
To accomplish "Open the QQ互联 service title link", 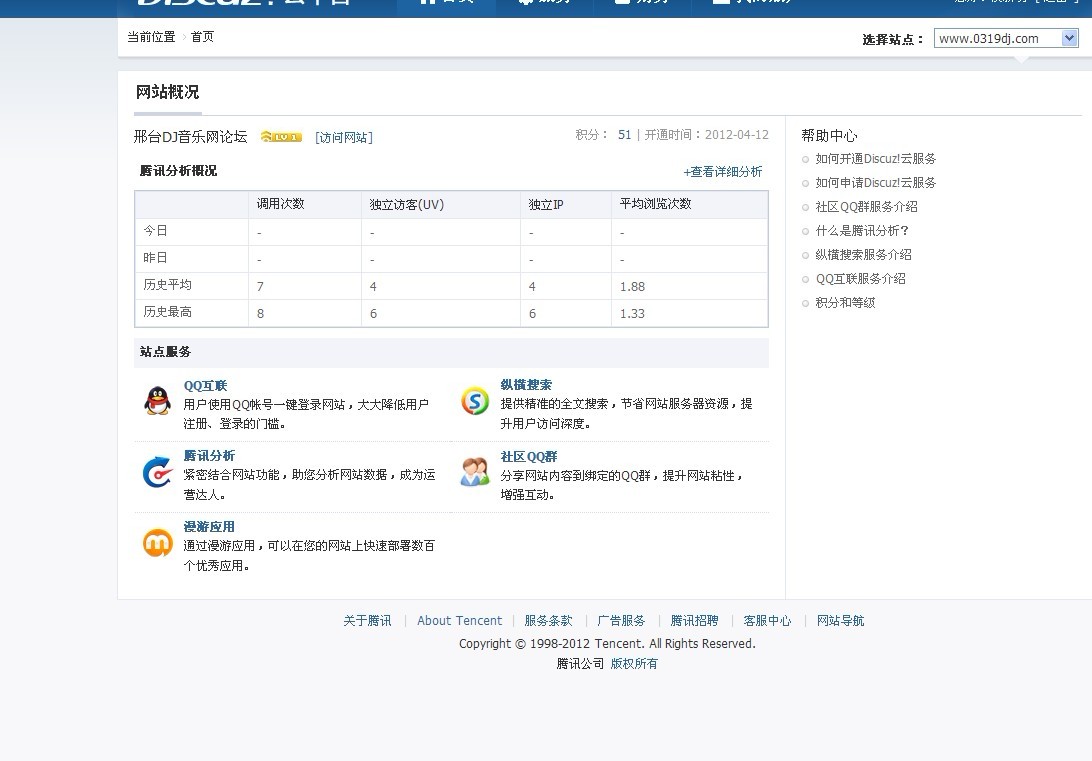I will coord(205,386).
